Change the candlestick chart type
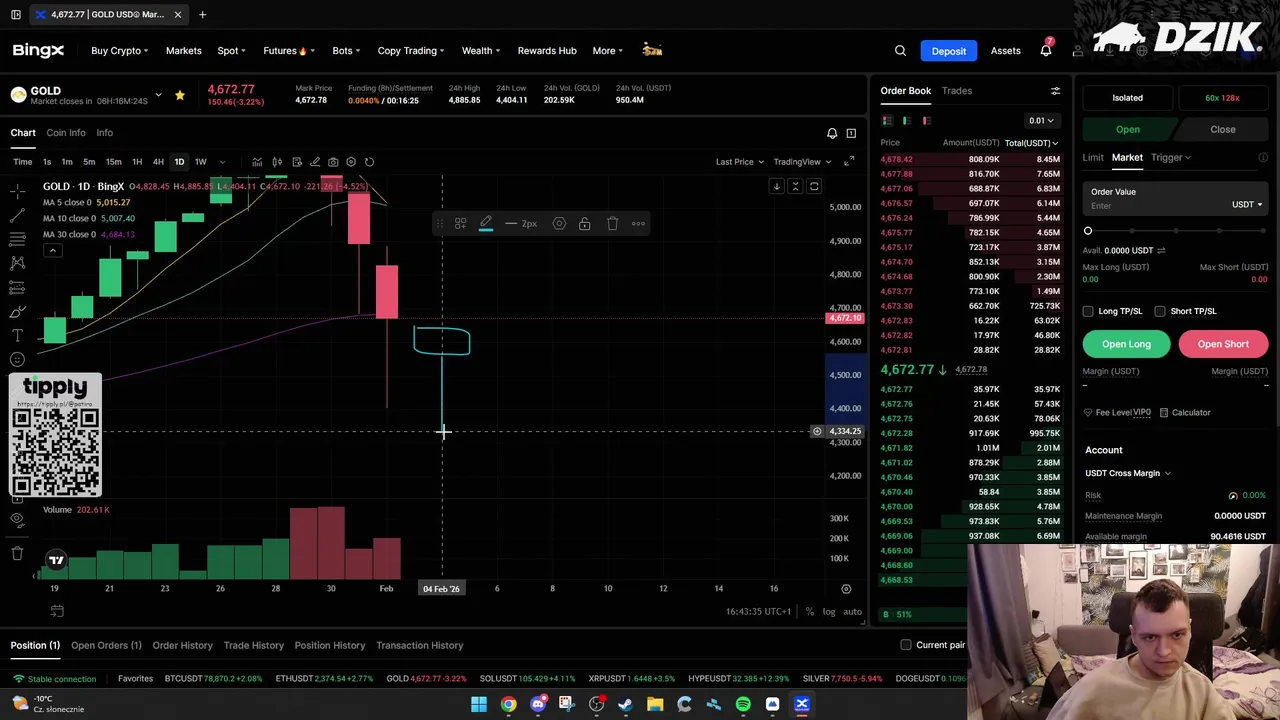The width and height of the screenshot is (1280, 720). click(277, 162)
